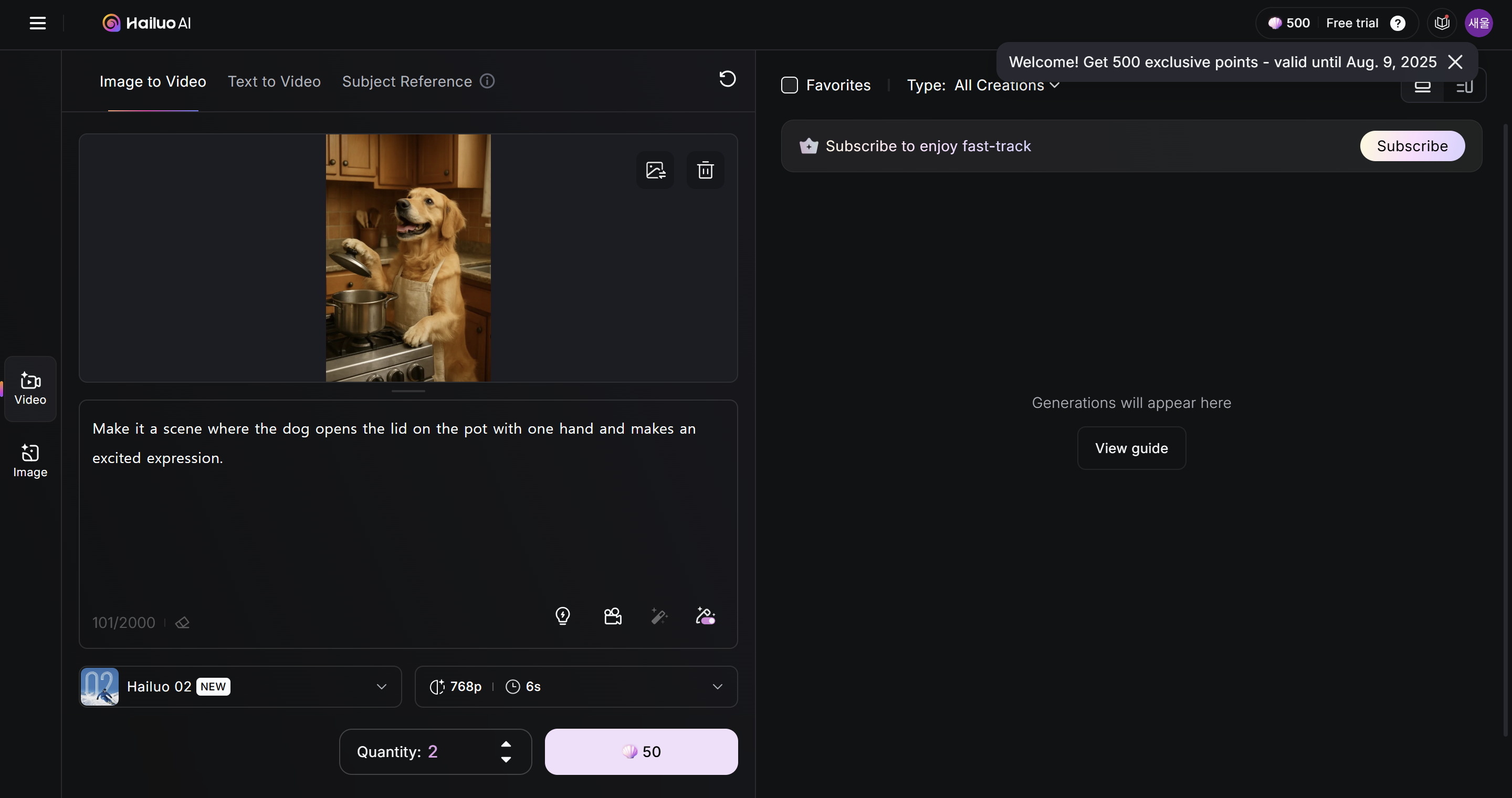This screenshot has height=798, width=1512.
Task: Click 'Generations will appear here' text
Action: (x=1131, y=403)
